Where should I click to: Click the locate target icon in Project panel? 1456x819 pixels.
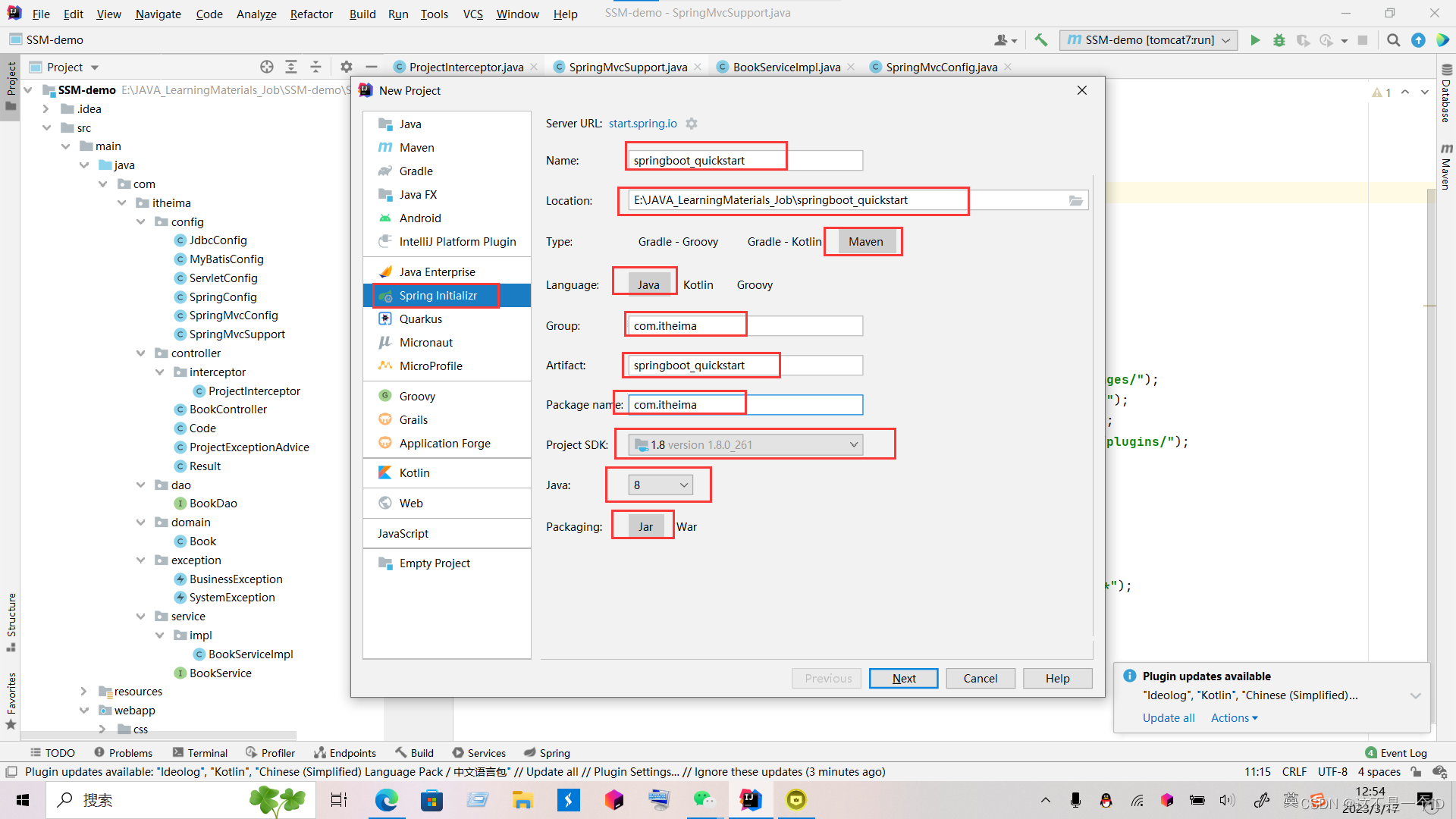tap(267, 67)
